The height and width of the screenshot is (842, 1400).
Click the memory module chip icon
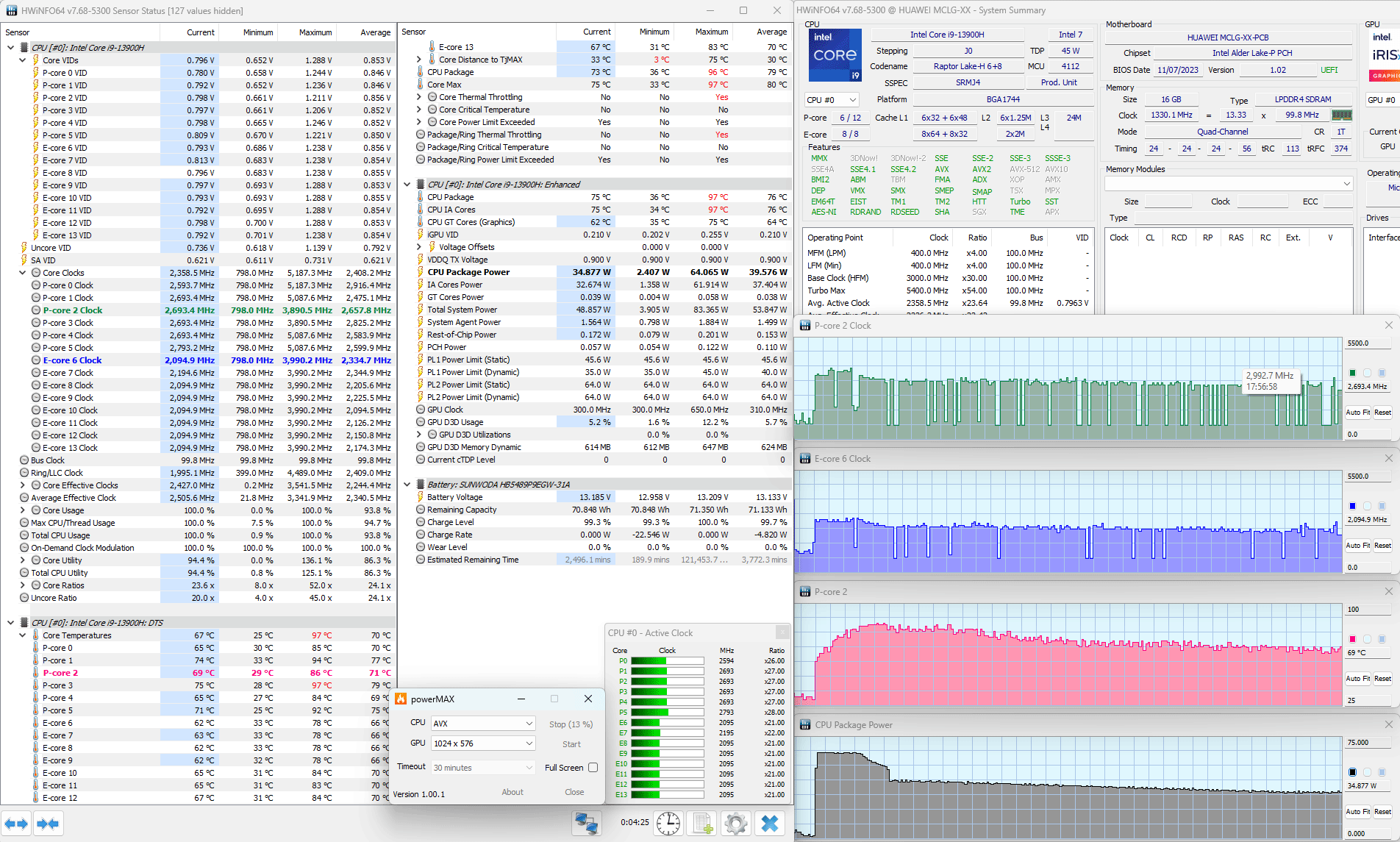point(1342,115)
